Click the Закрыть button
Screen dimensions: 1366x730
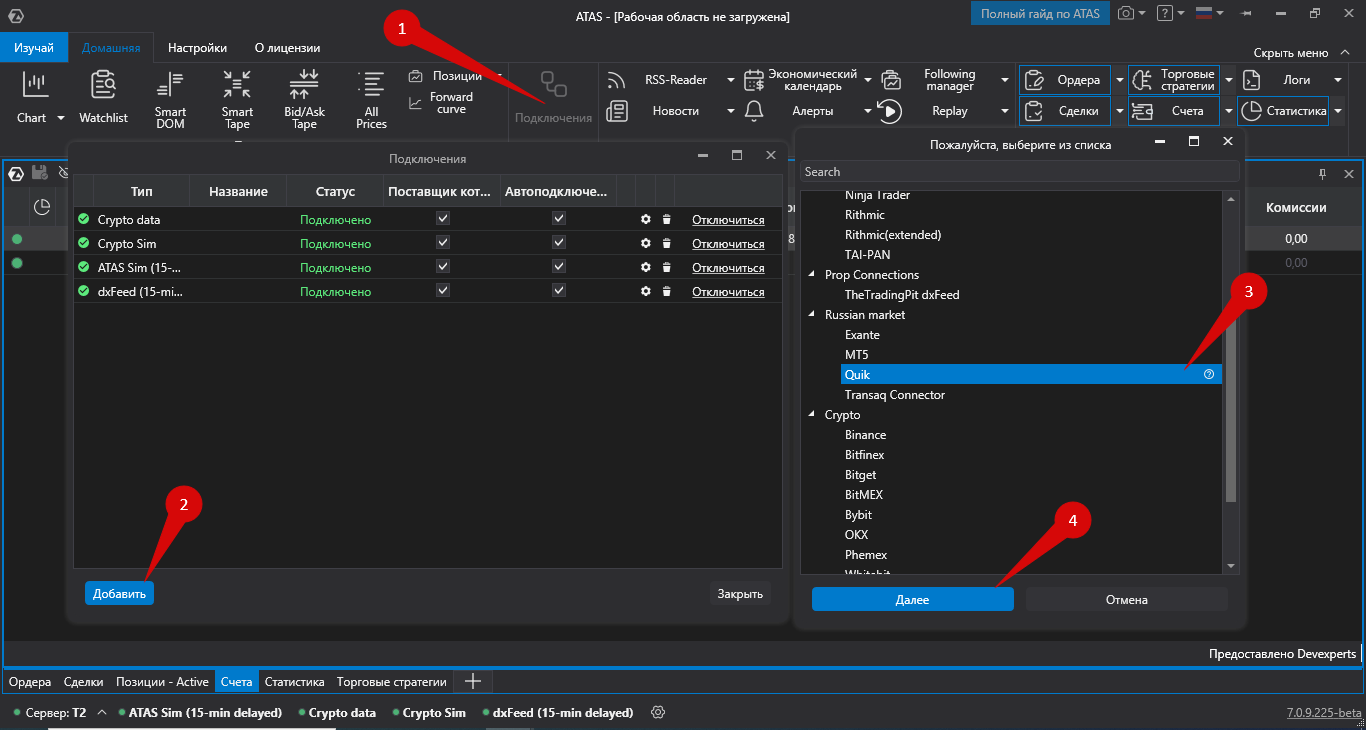(x=740, y=594)
